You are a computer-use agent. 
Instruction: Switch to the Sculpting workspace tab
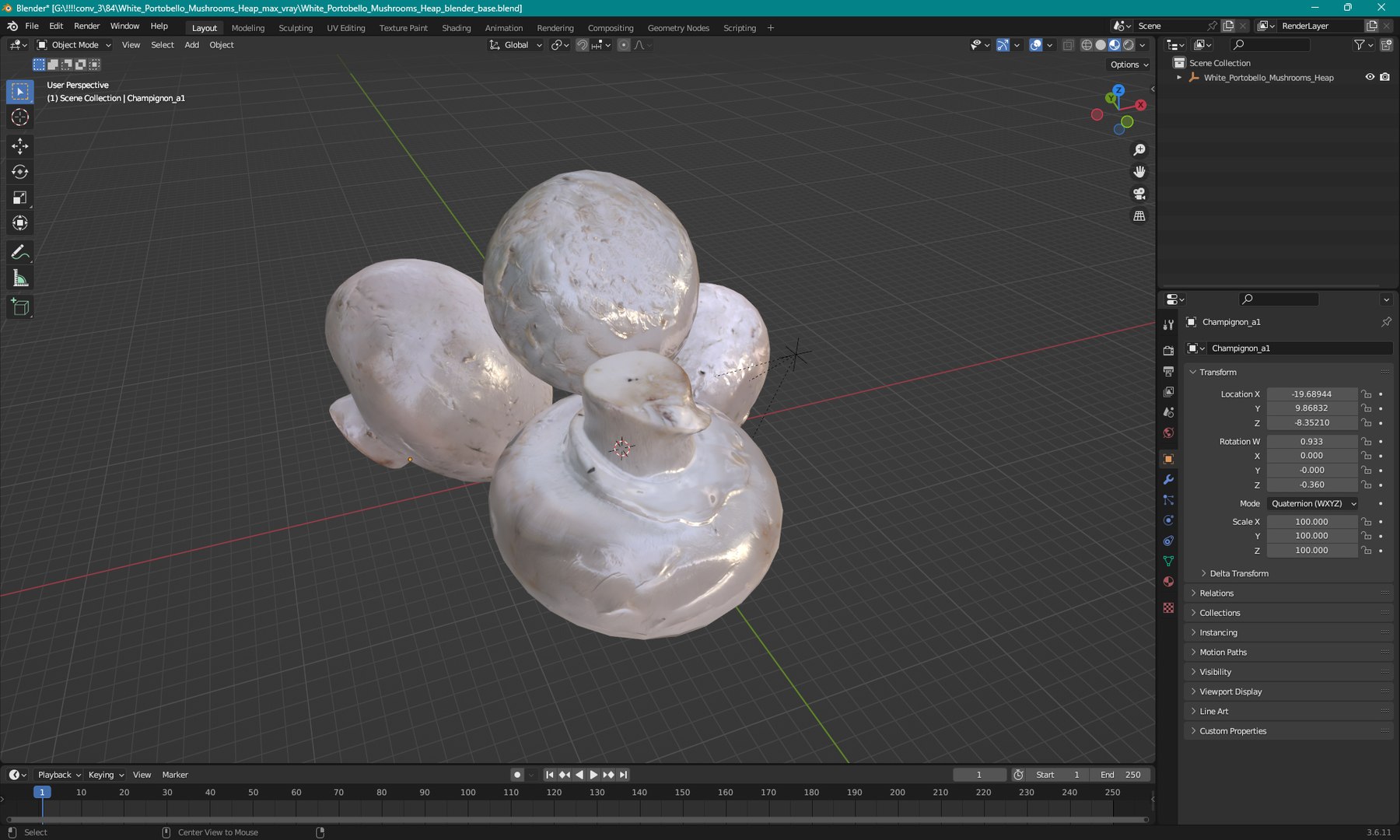click(296, 28)
